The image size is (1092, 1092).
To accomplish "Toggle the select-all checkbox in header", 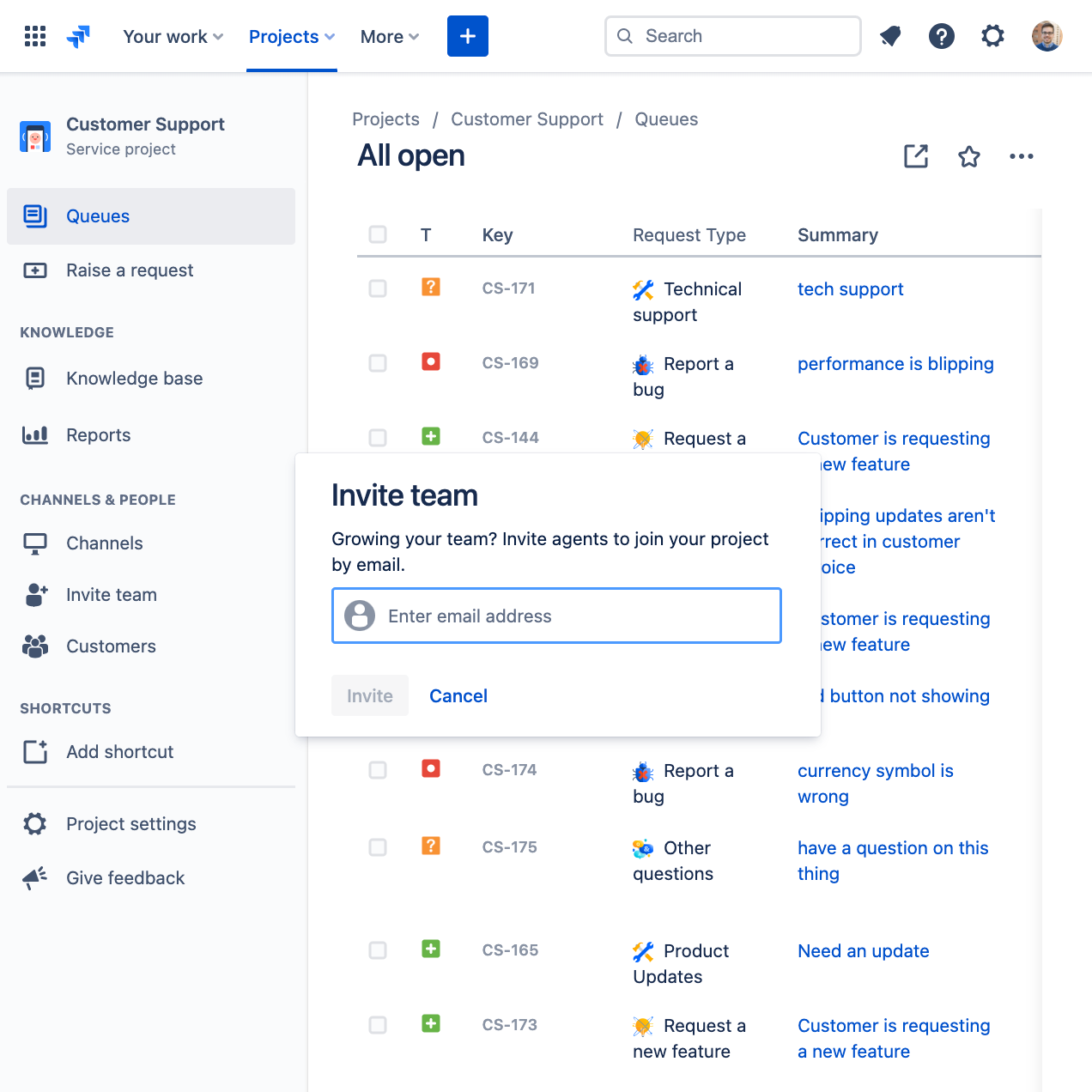I will [378, 234].
